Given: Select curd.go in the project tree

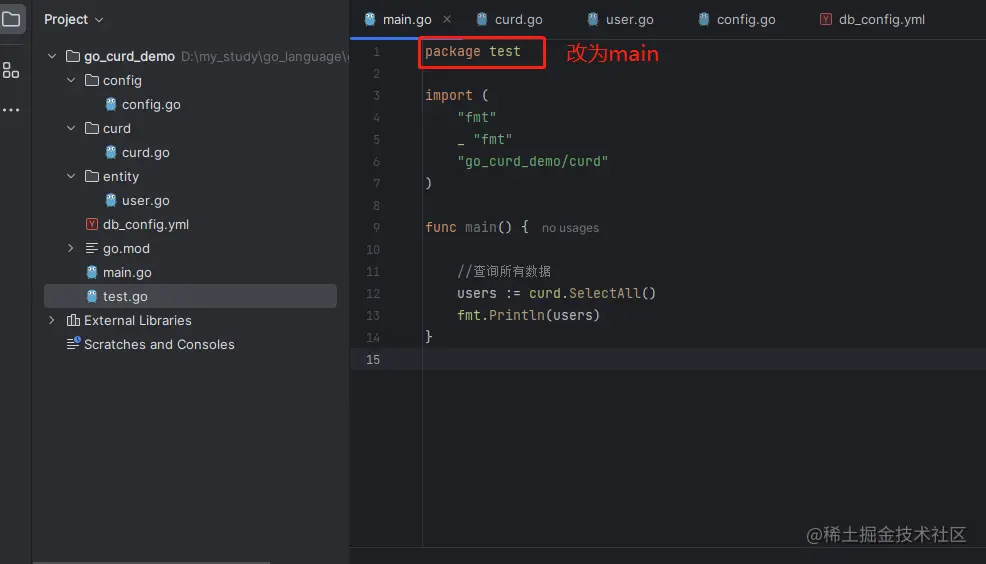Looking at the screenshot, I should 145,152.
